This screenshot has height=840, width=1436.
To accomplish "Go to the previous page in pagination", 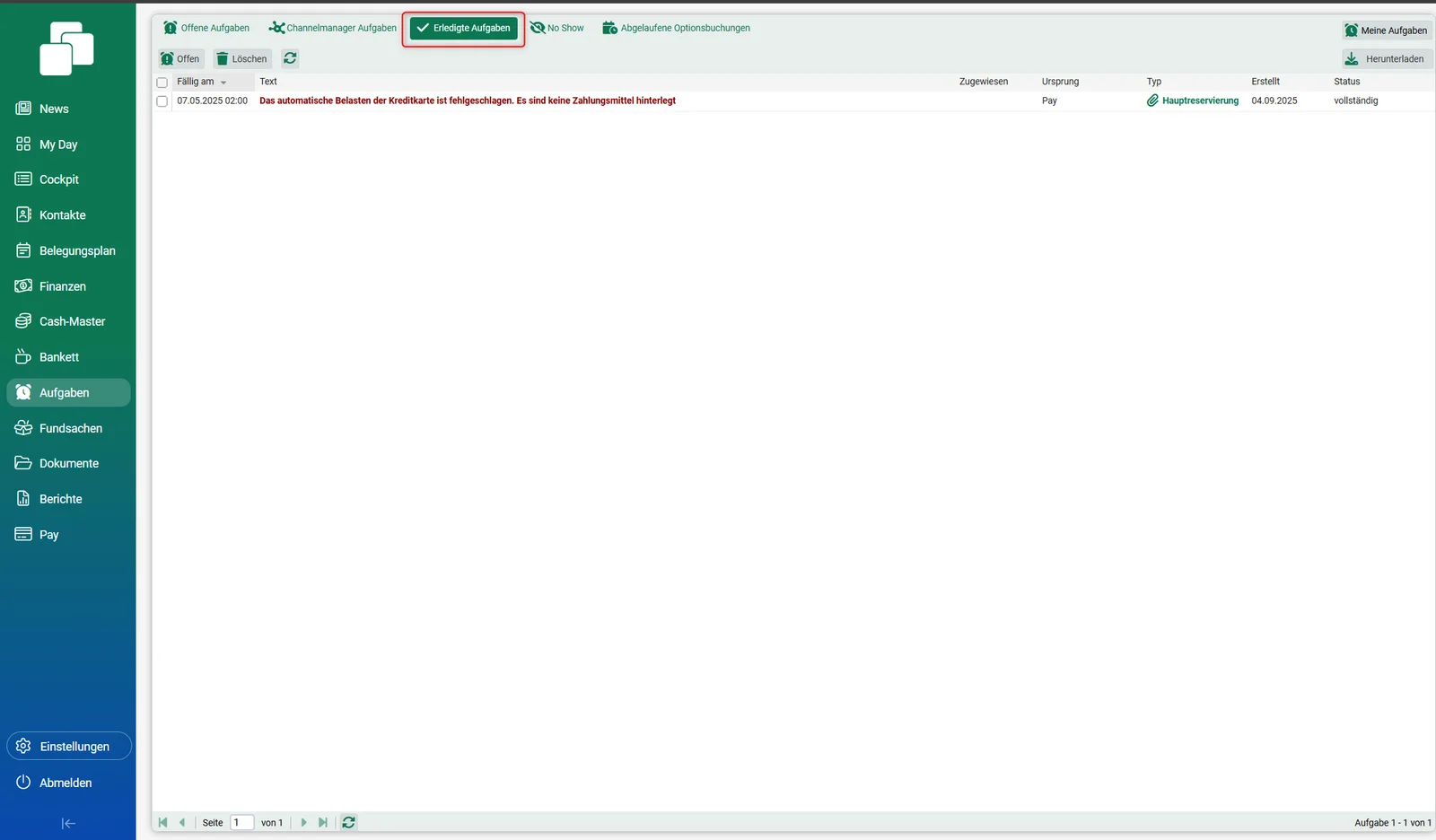I will point(182,823).
